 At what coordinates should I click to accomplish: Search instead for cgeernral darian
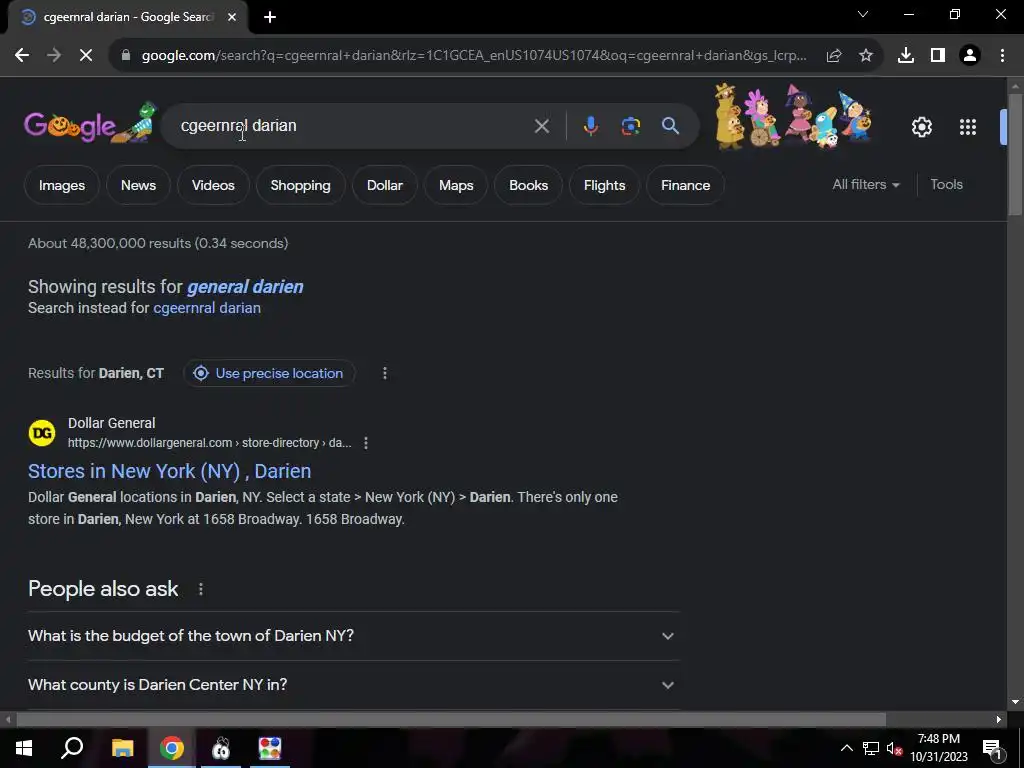click(207, 308)
